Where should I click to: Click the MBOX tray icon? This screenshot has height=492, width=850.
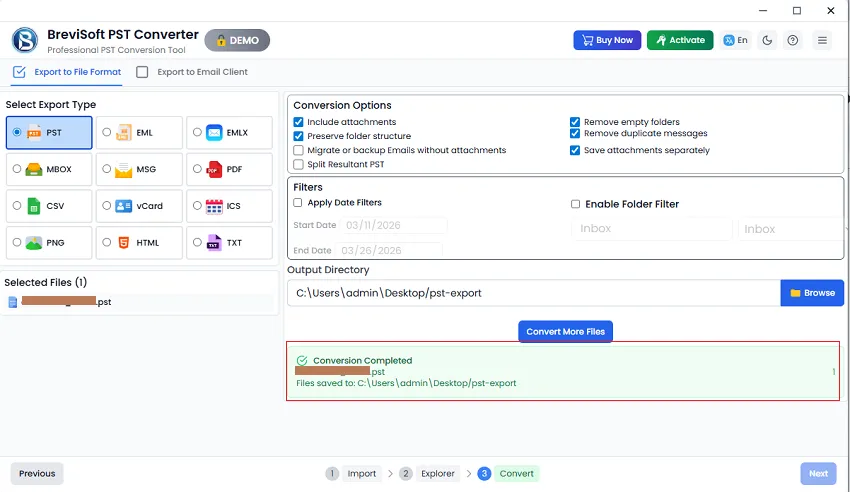pyautogui.click(x=34, y=169)
